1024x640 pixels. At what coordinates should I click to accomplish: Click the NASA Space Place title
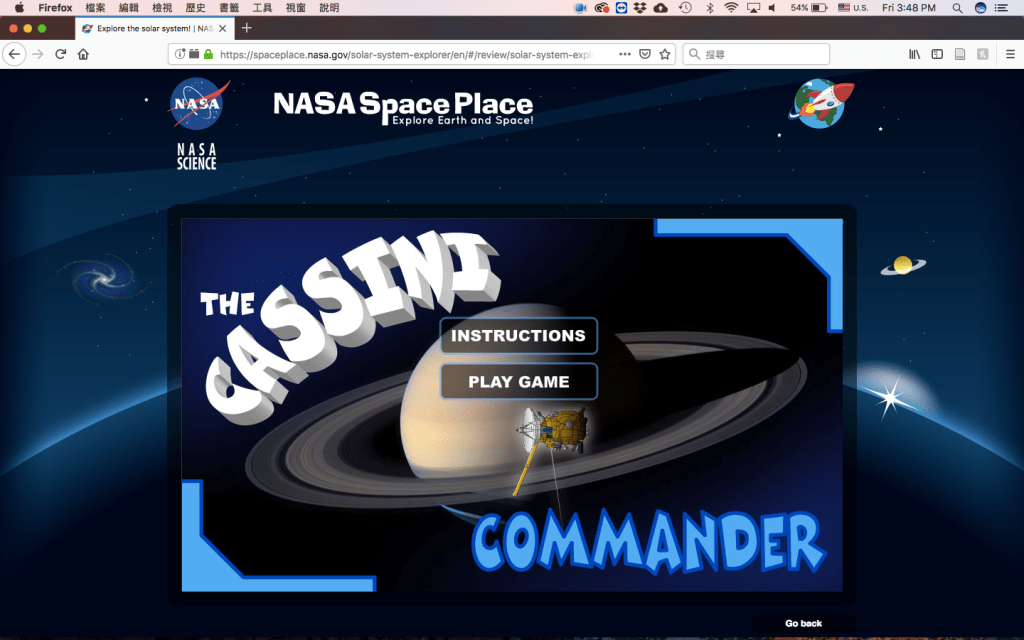coord(403,106)
